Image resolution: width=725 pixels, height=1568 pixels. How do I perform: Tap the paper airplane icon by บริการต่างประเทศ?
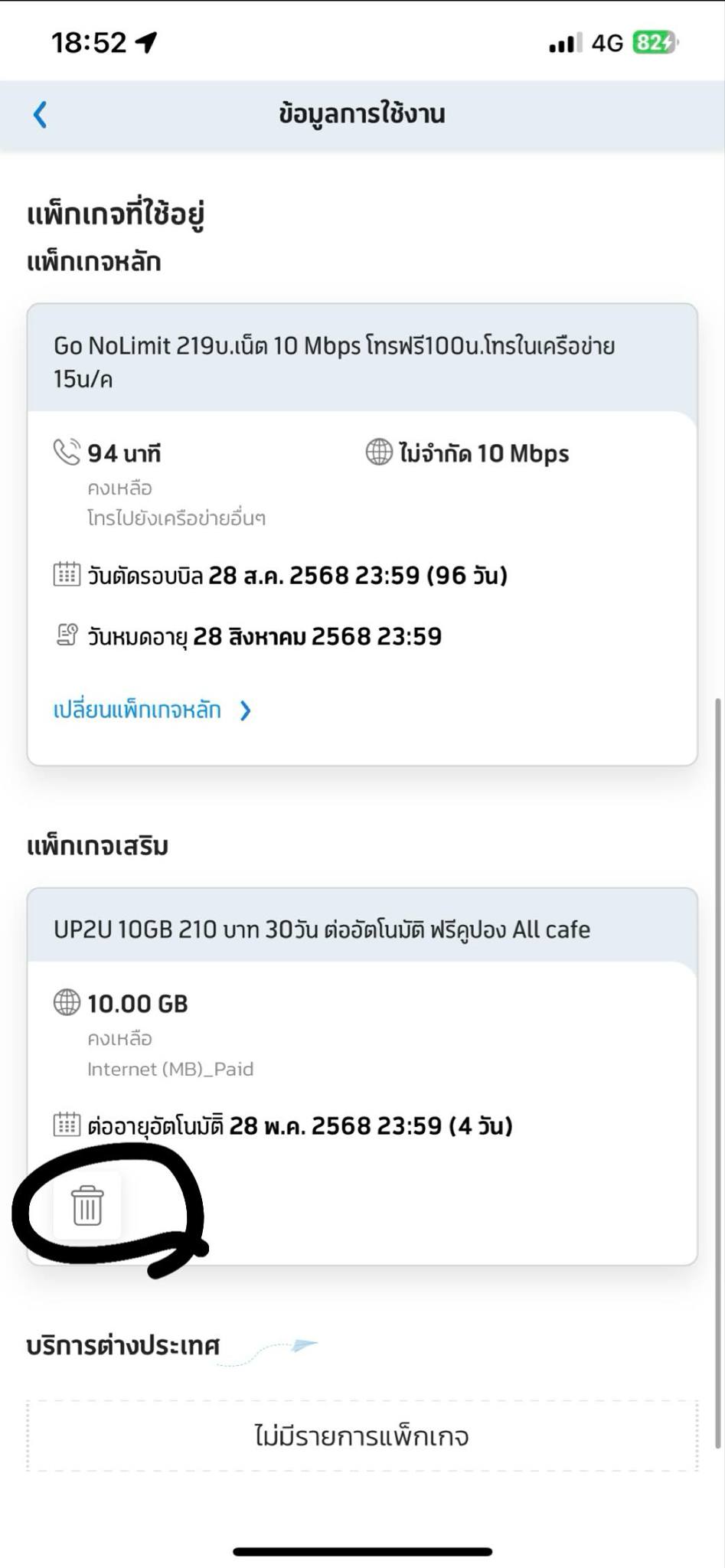[x=305, y=1344]
